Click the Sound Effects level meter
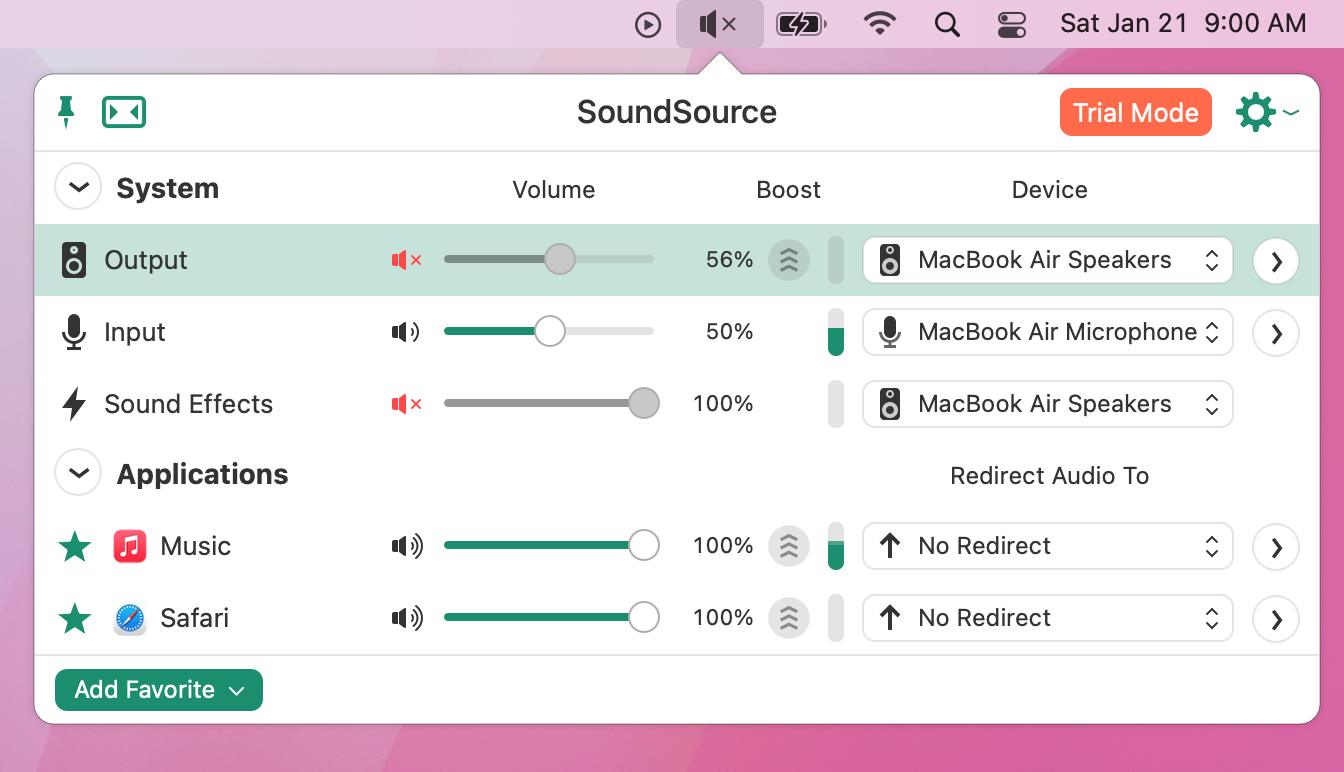Image resolution: width=1344 pixels, height=772 pixels. [836, 404]
